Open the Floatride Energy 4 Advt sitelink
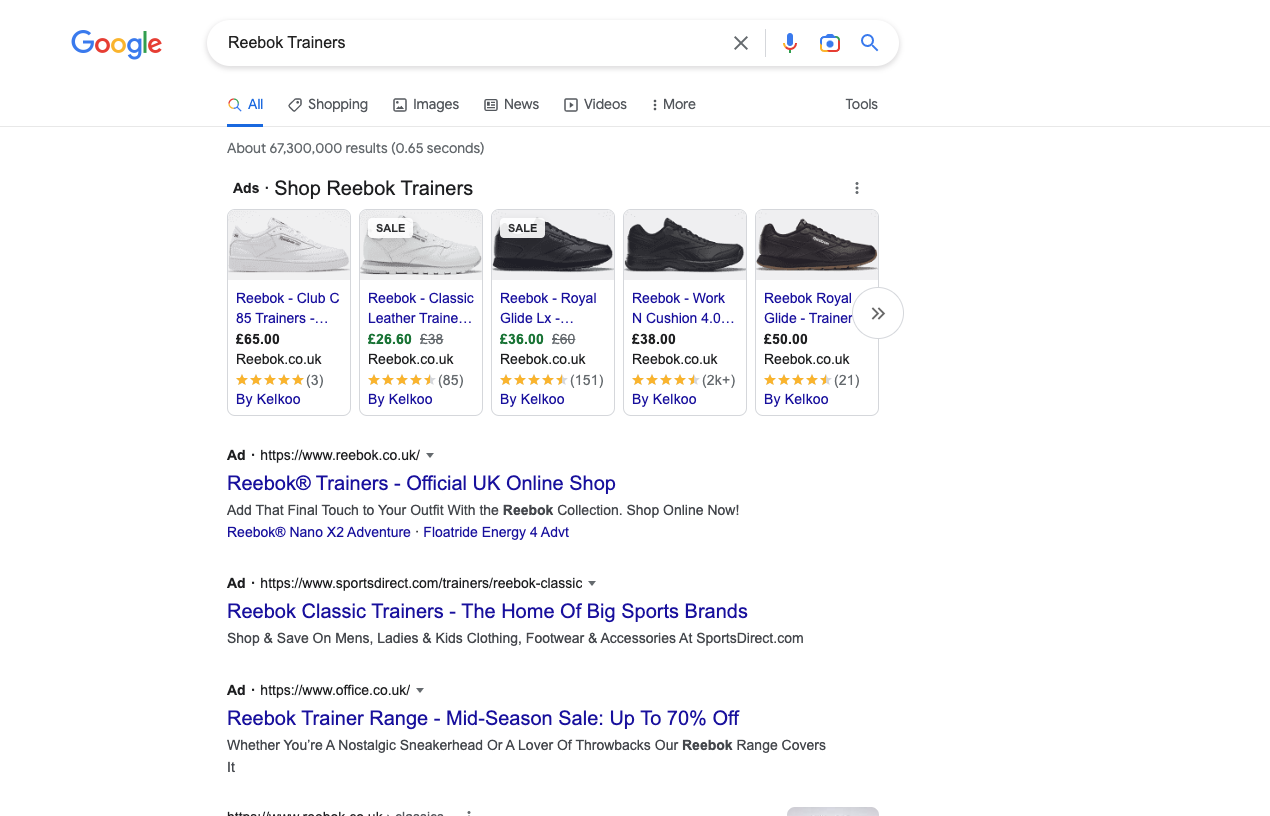 (496, 532)
